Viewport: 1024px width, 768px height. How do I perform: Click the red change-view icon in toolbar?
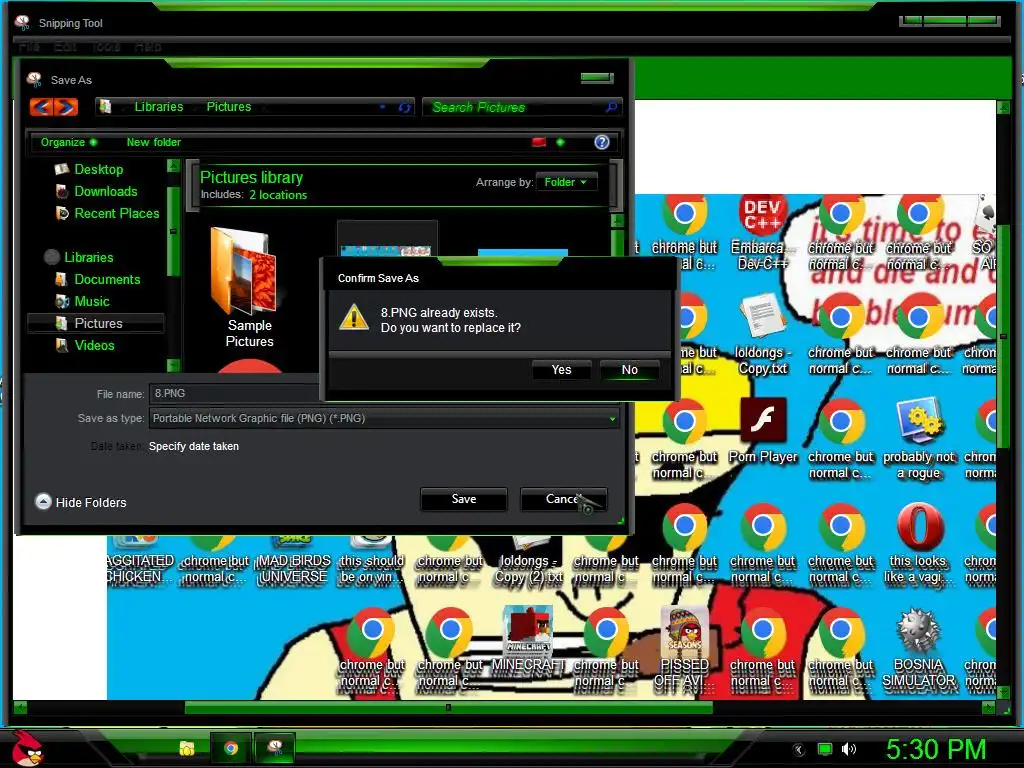click(x=539, y=142)
